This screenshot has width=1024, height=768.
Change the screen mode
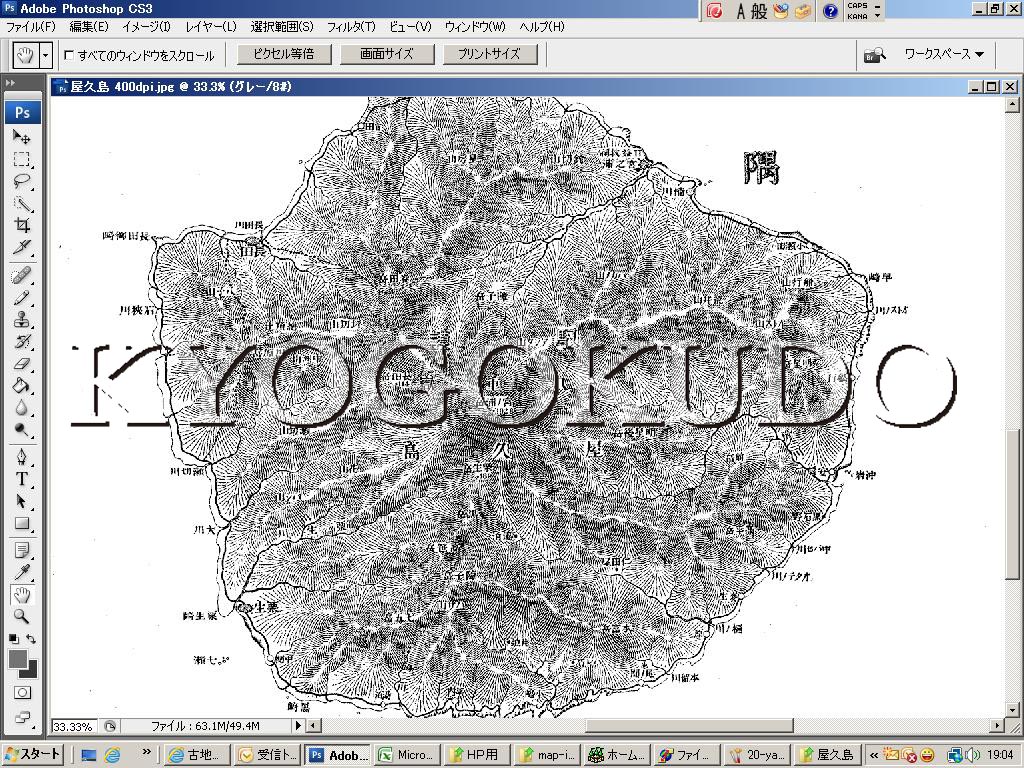pyautogui.click(x=22, y=717)
